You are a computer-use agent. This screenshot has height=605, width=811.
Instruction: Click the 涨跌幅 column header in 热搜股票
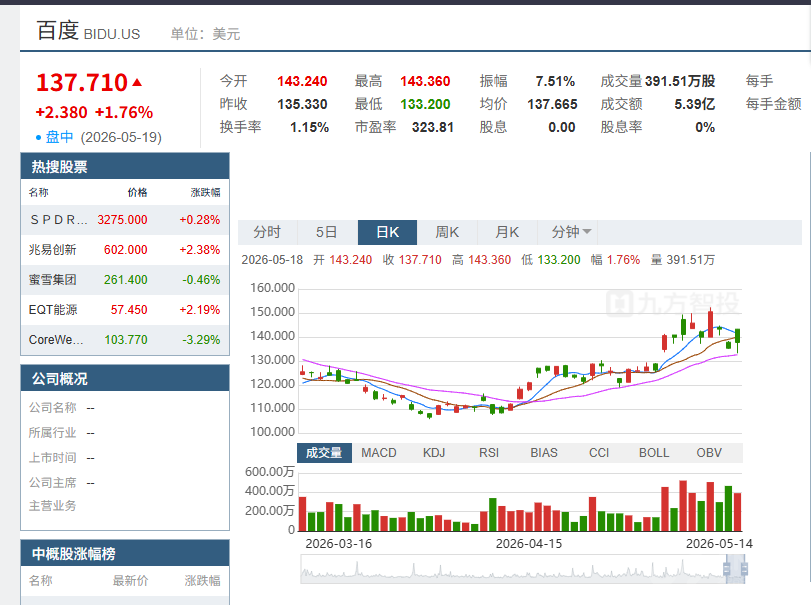coord(205,192)
